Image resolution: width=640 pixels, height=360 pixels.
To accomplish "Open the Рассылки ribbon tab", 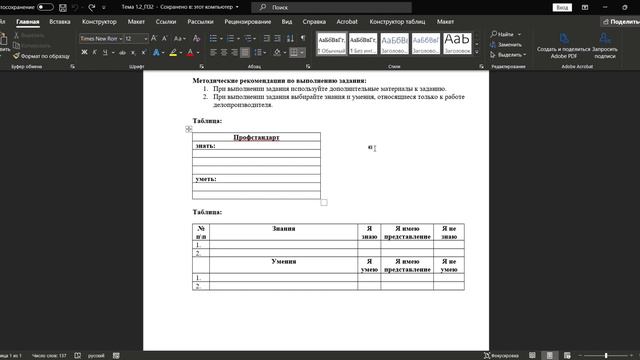I will [x=200, y=22].
